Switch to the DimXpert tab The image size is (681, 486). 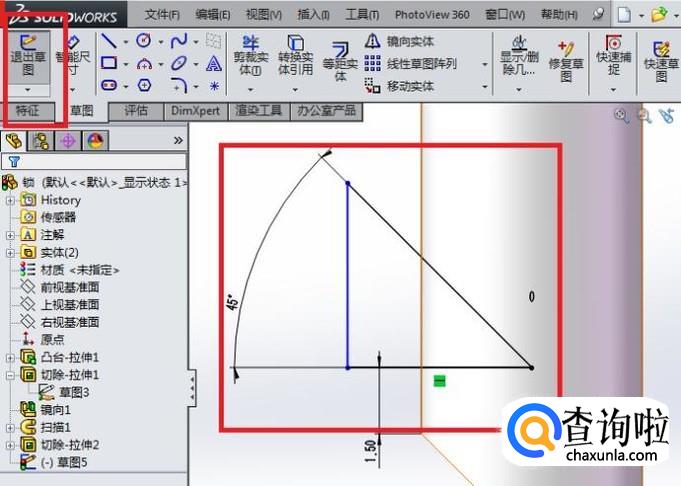pyautogui.click(x=195, y=111)
